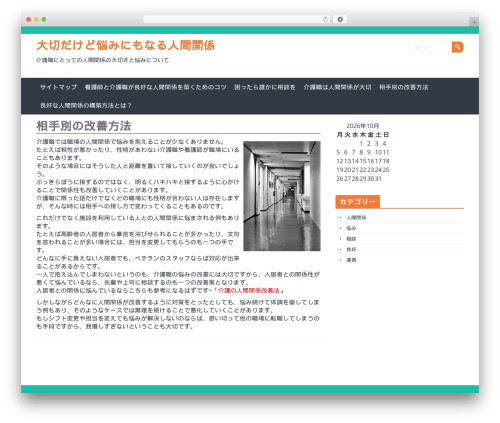Select the 良好 category link
Image resolution: width=500 pixels, height=423 pixels.
coord(351,250)
